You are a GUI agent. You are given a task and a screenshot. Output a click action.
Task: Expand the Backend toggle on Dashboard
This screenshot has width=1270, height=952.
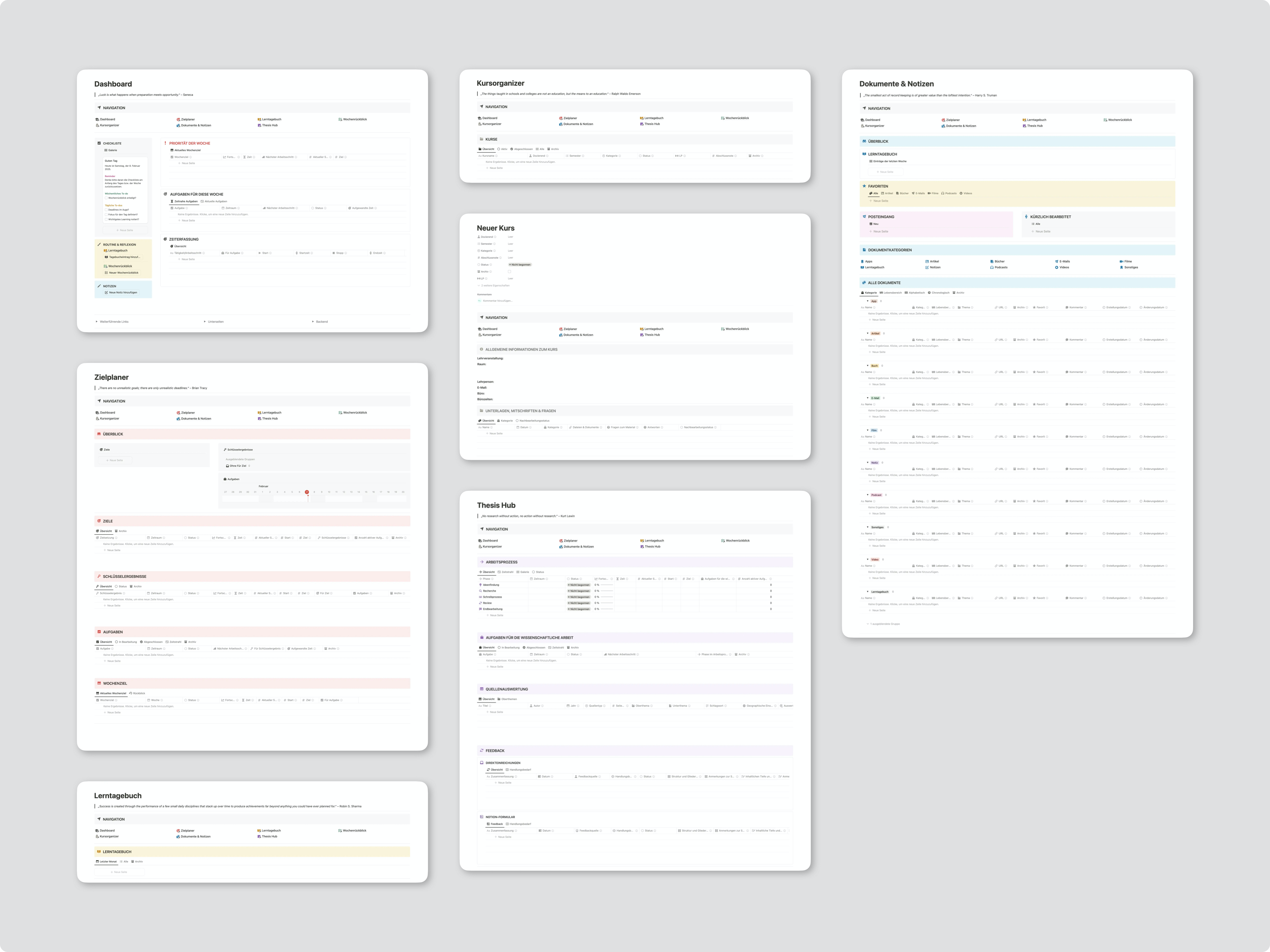pyautogui.click(x=313, y=321)
